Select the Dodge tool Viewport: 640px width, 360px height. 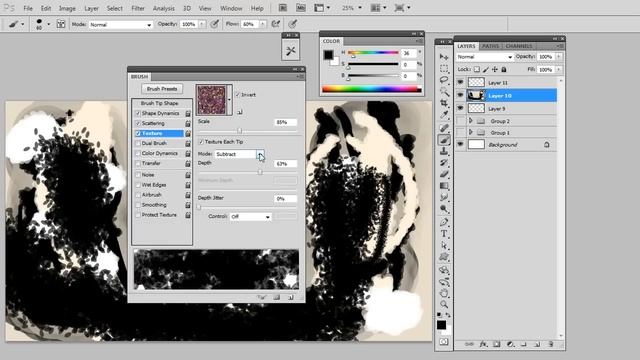pos(444,209)
